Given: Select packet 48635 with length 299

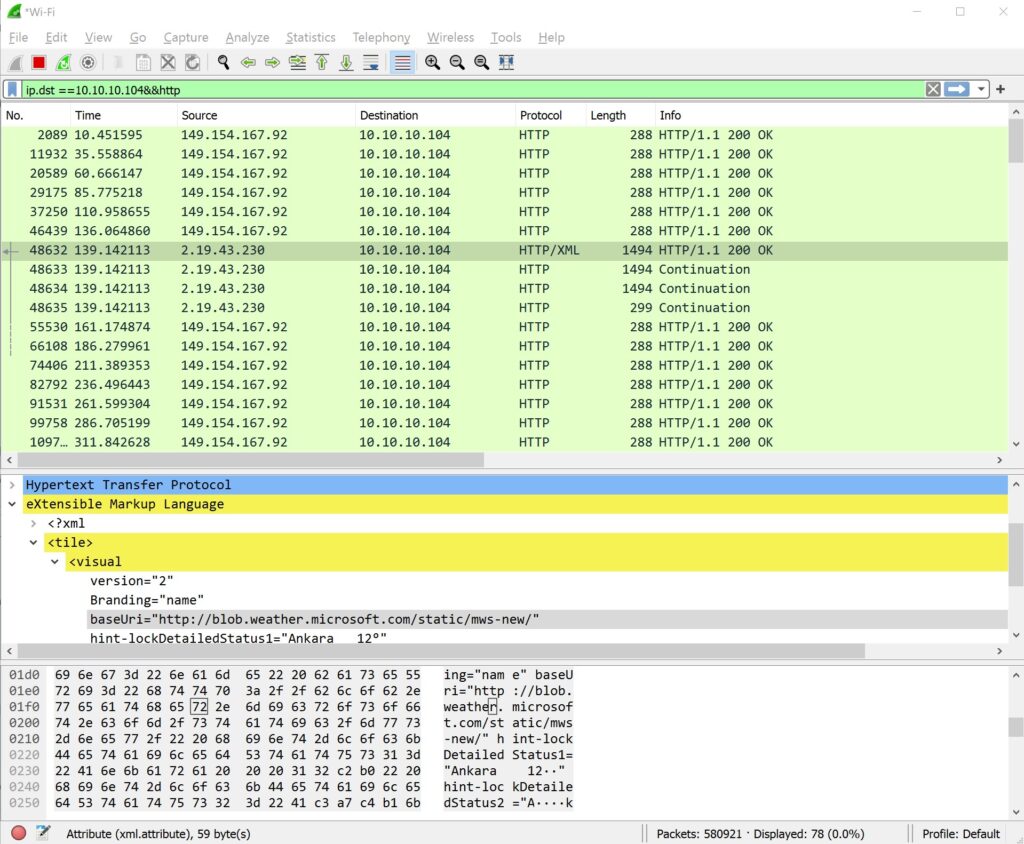Looking at the screenshot, I should pyautogui.click(x=504, y=308).
